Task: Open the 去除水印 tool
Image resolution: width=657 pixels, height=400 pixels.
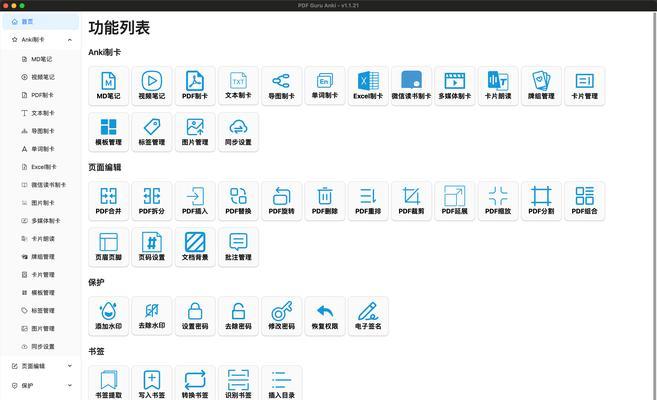Action: point(152,316)
